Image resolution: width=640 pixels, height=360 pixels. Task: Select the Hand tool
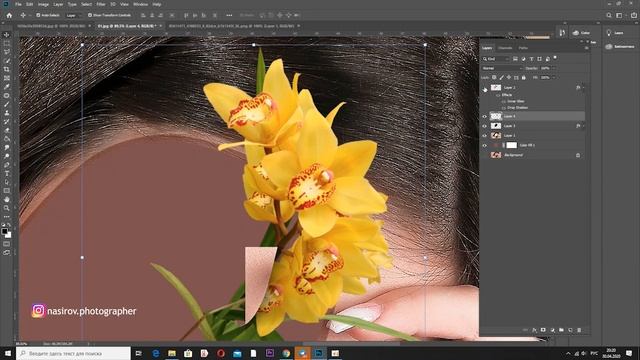7,200
